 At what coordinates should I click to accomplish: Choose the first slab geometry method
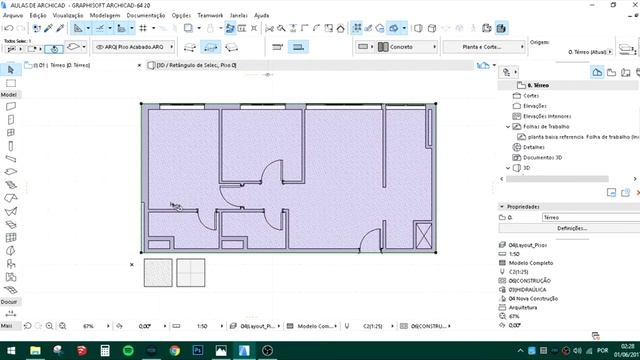click(190, 47)
